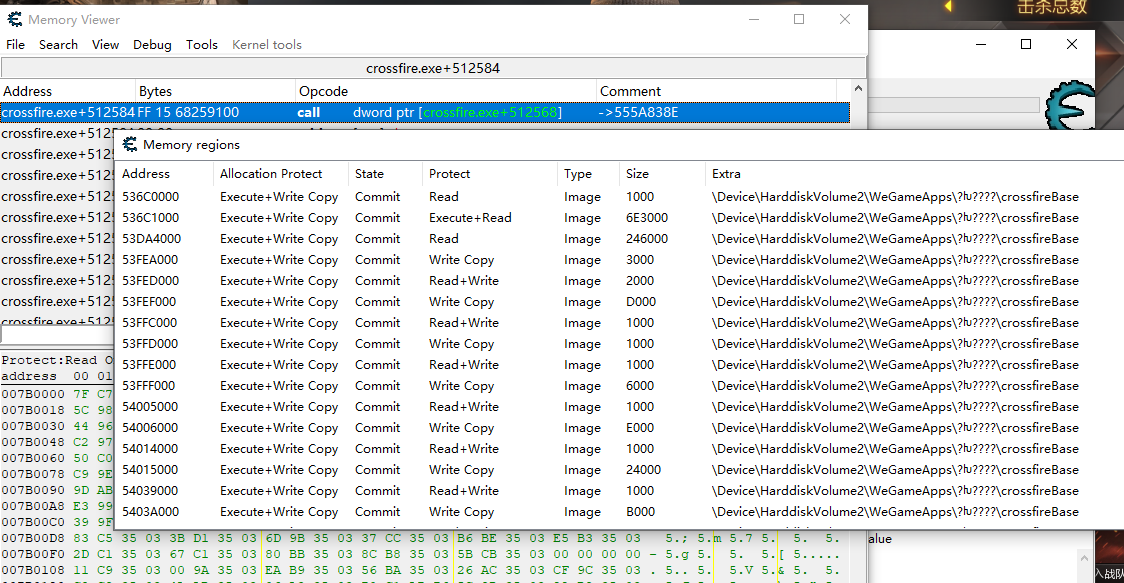Click hex dump row address 007B0018
This screenshot has width=1124, height=583.
33,410
